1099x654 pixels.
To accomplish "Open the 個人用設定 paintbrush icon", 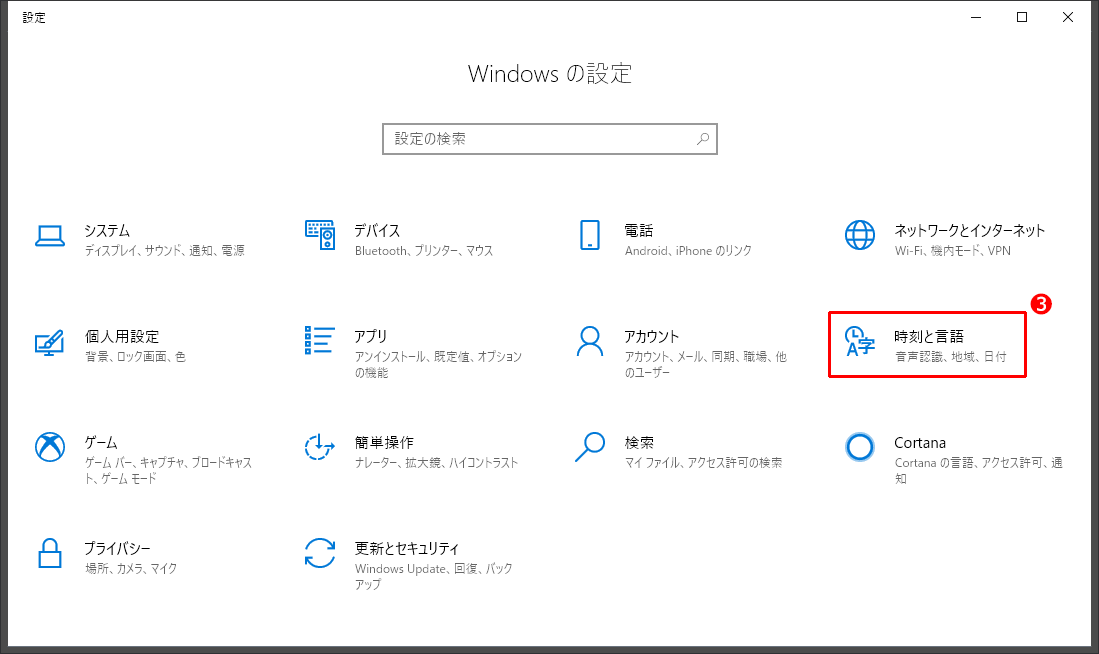I will pos(50,342).
